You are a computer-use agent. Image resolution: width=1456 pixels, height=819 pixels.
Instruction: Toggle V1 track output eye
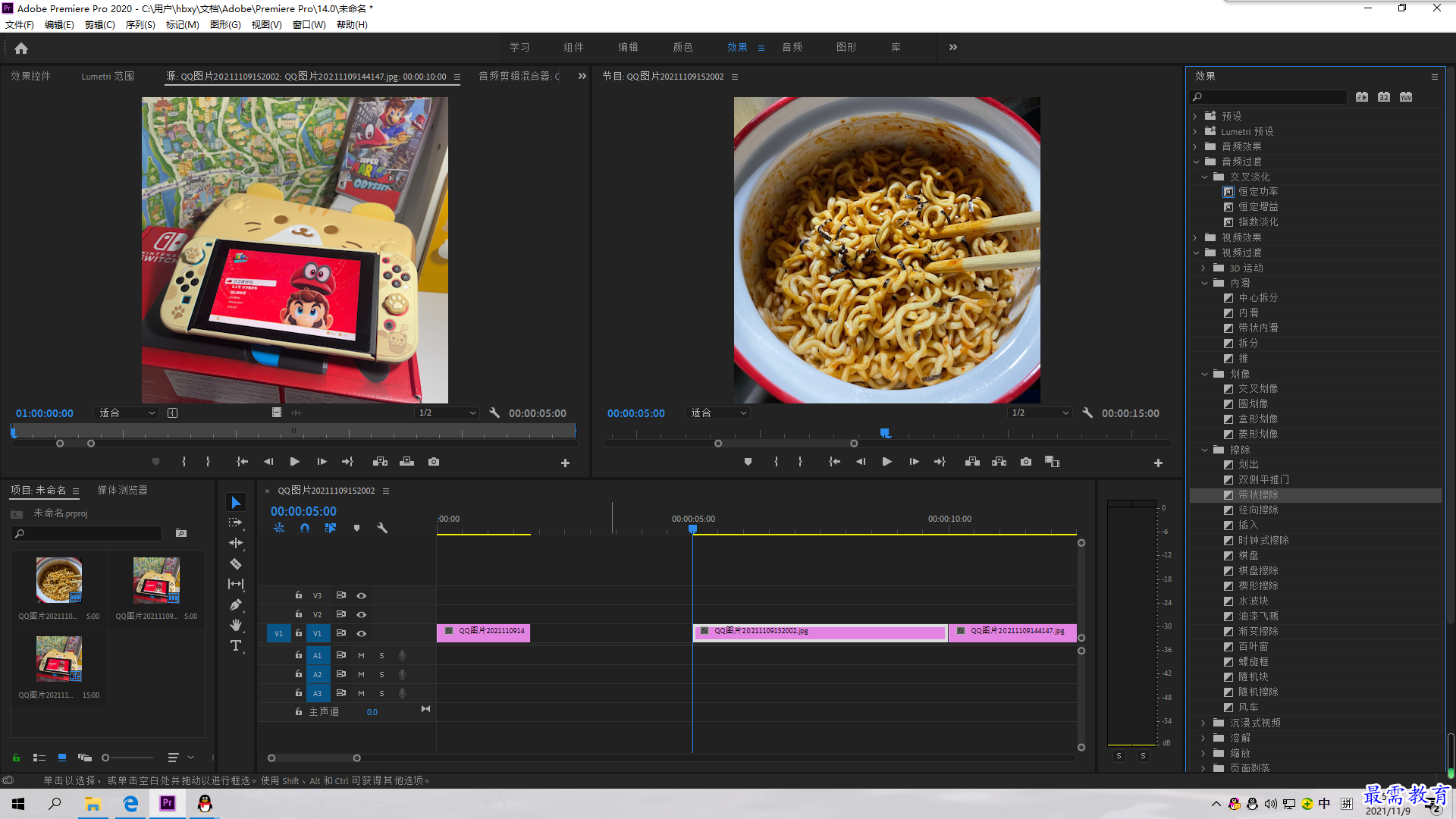point(362,634)
